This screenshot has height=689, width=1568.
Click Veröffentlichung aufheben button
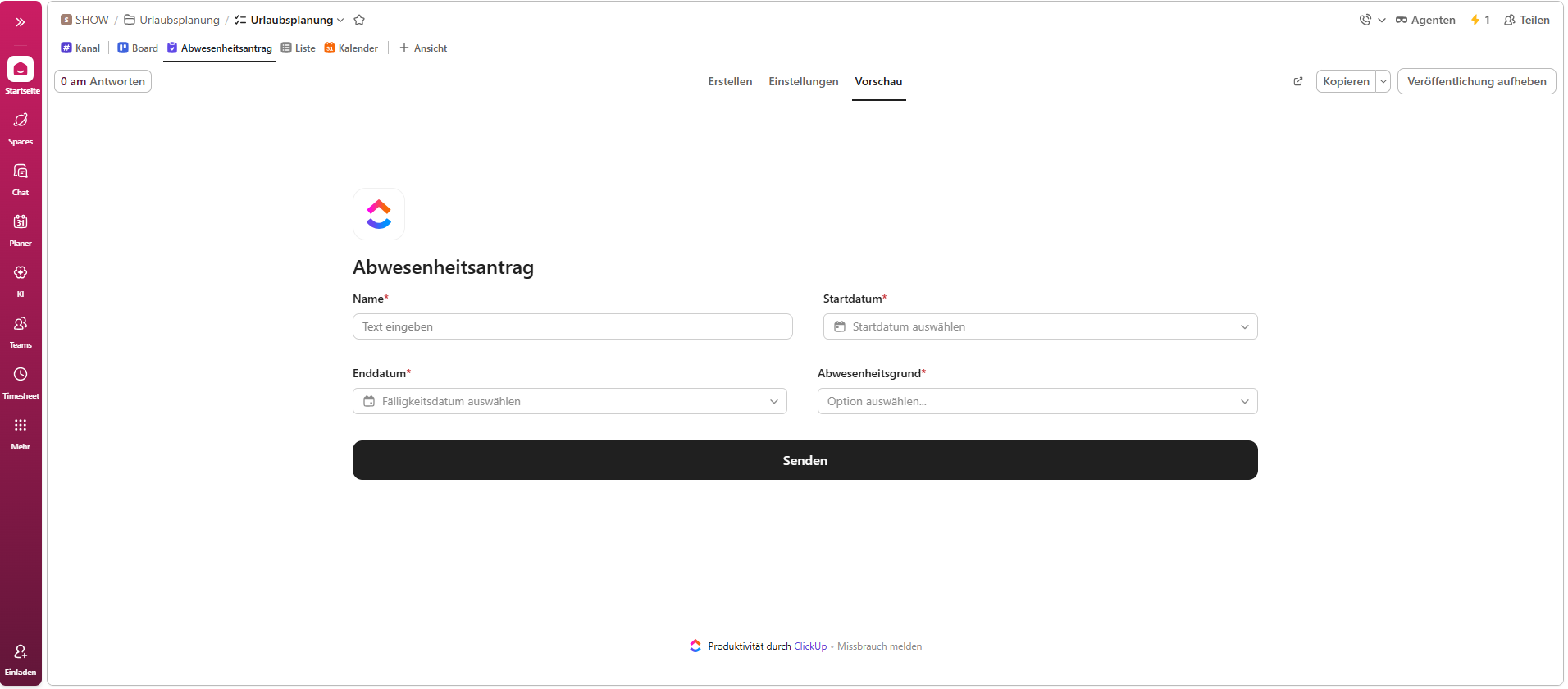[1476, 81]
